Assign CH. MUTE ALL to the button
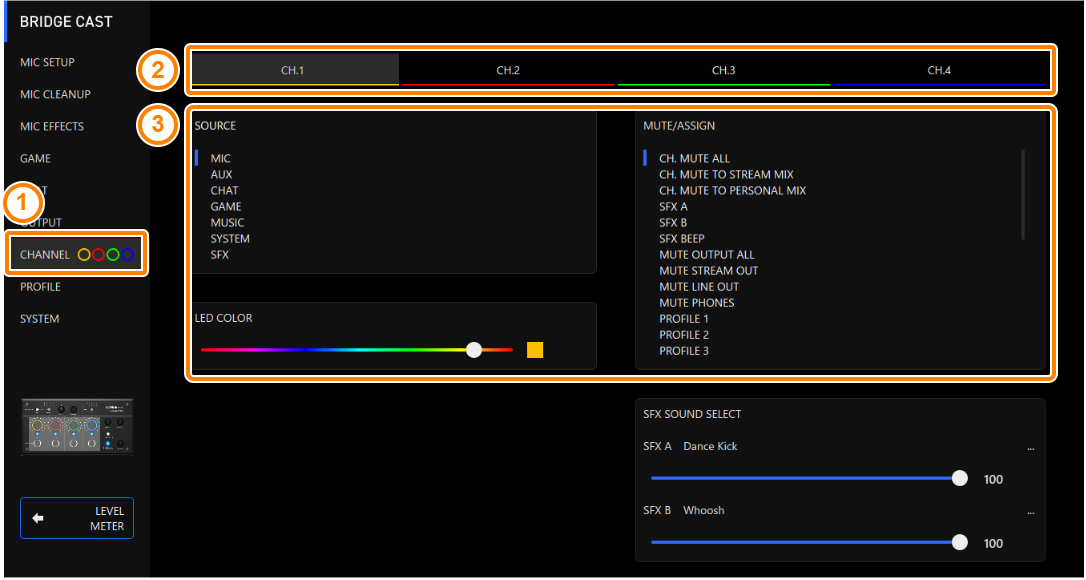Viewport: 1086px width, 580px height. [695, 159]
